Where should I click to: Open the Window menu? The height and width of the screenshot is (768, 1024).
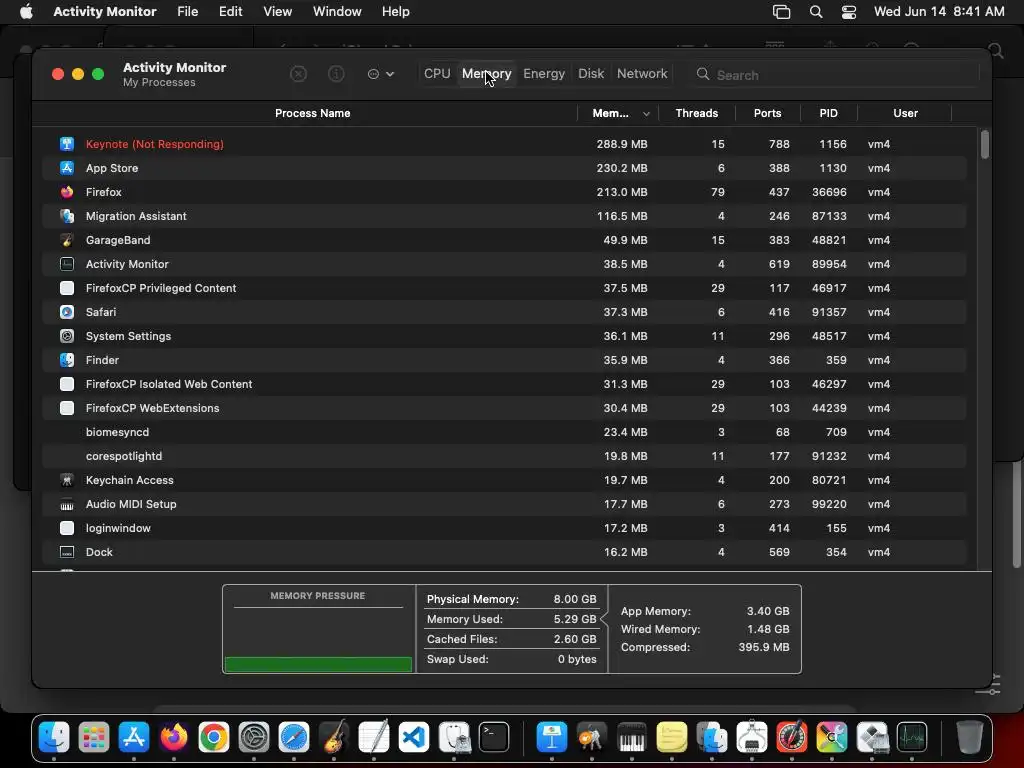coord(337,12)
